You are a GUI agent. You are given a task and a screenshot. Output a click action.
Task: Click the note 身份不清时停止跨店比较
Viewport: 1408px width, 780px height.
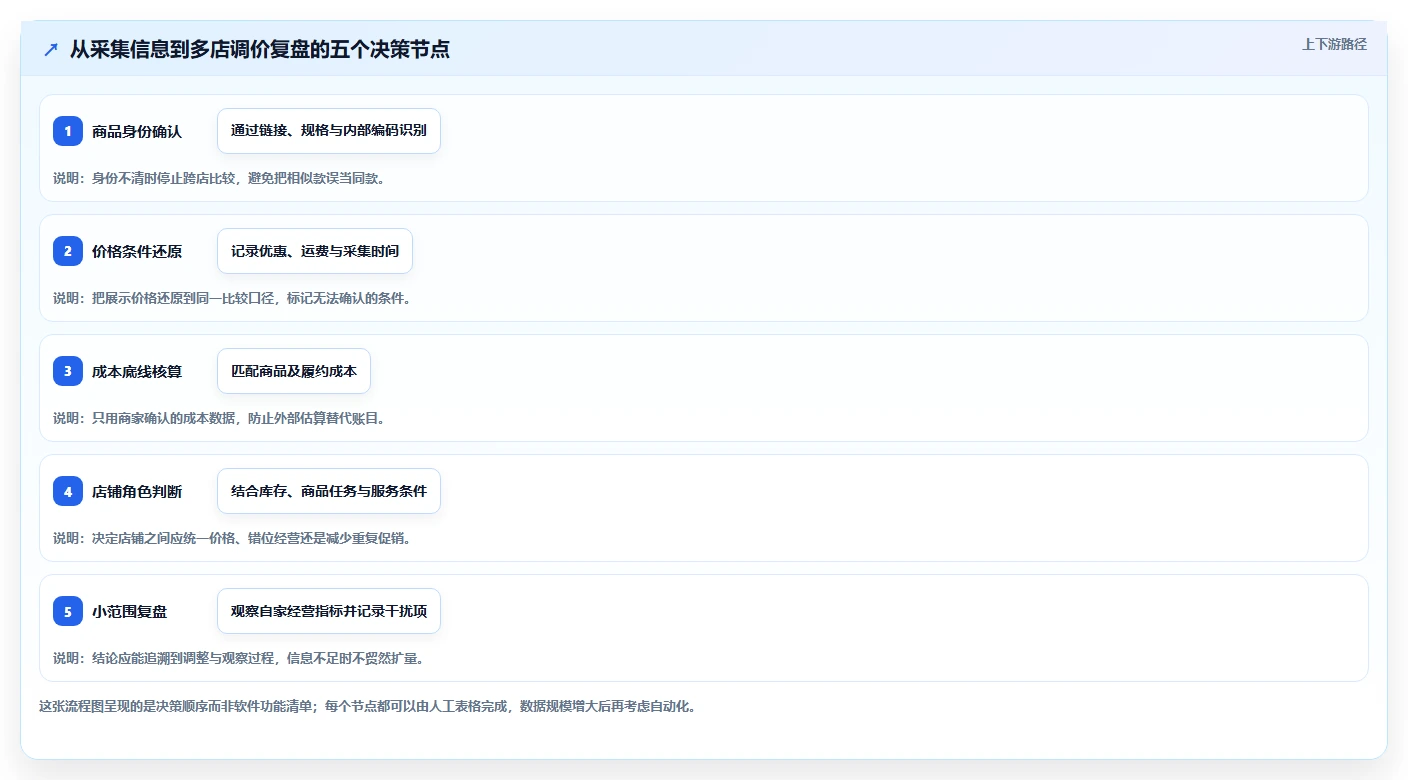[x=163, y=178]
